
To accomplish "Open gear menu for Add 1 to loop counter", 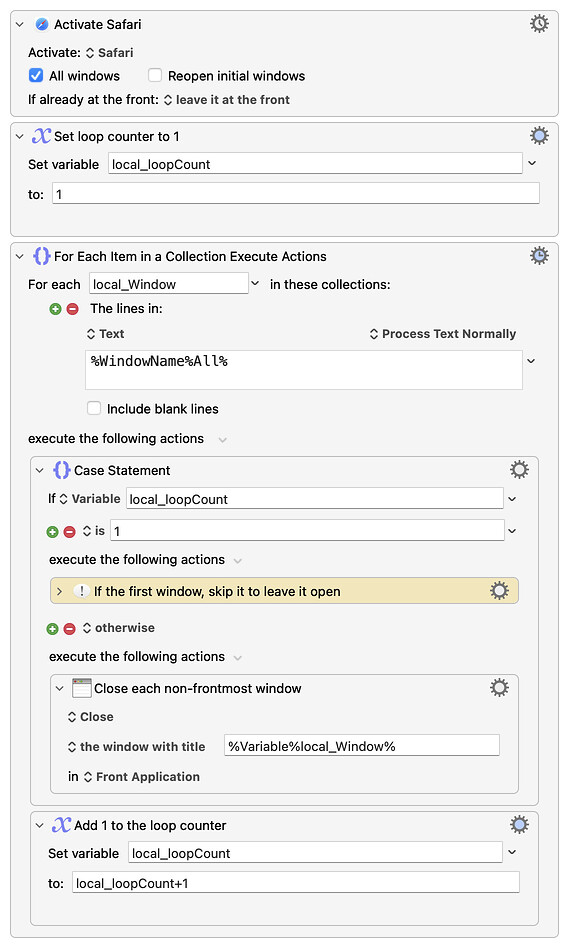I will point(519,824).
